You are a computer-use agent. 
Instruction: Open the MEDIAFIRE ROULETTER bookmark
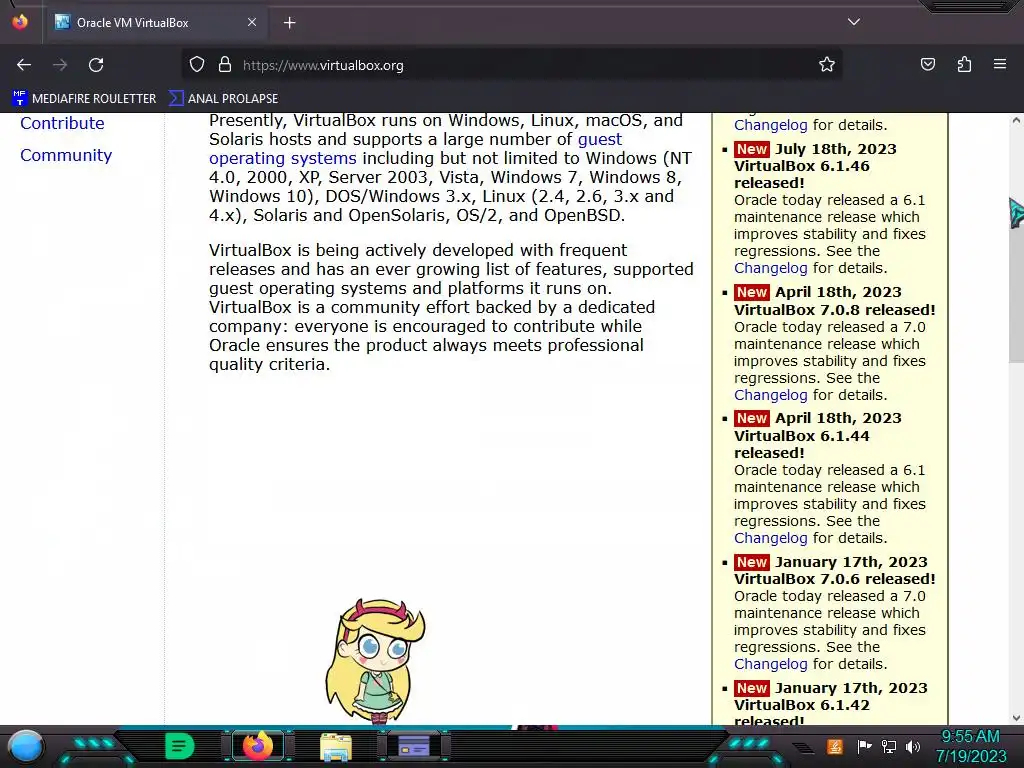[x=84, y=99]
